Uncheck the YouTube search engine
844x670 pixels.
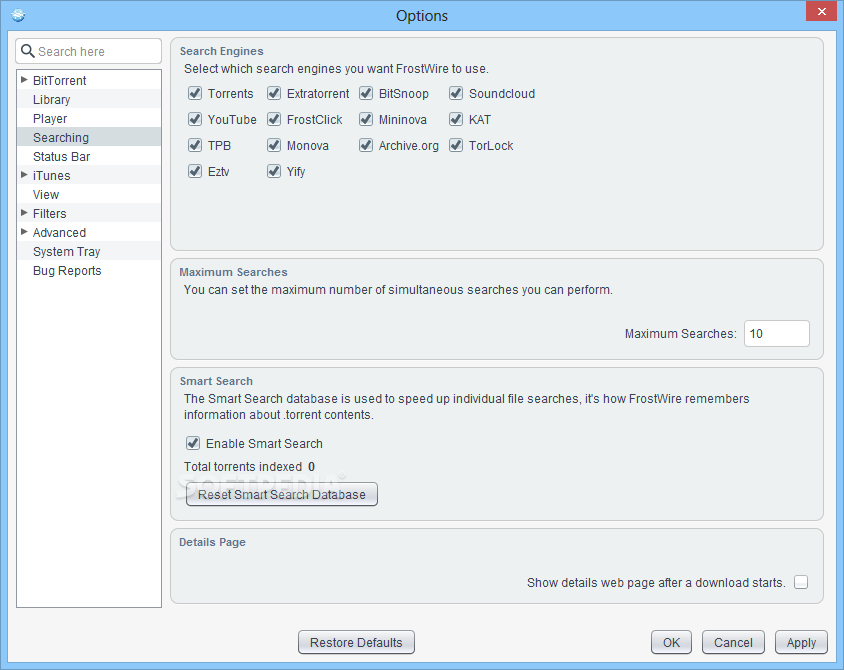tap(195, 119)
